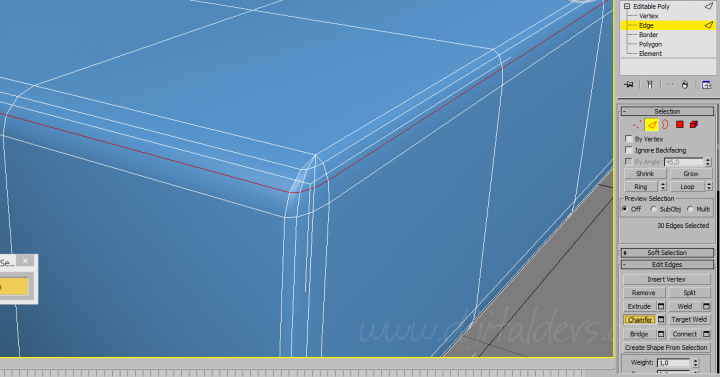720x377 pixels.
Task: Collapse the Edit Edges rollout
Action: coord(667,264)
